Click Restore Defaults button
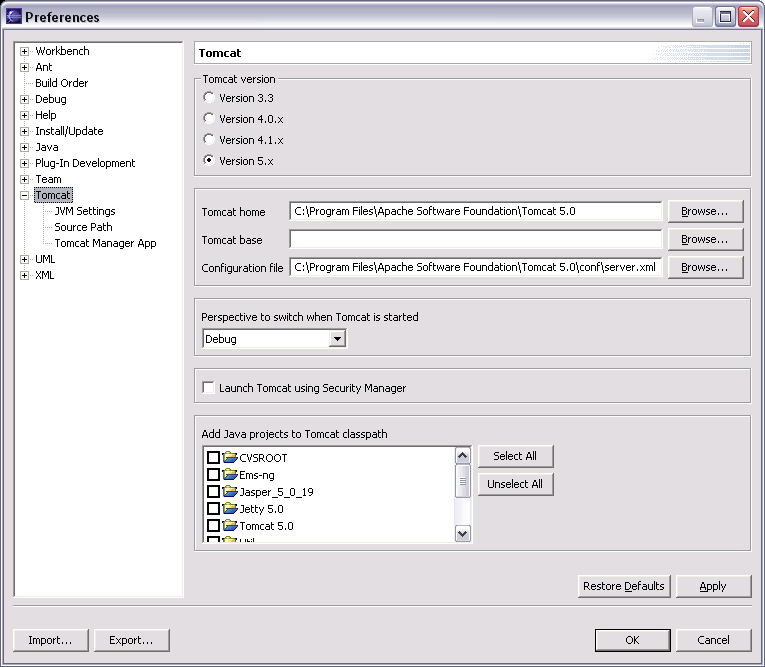 point(624,586)
